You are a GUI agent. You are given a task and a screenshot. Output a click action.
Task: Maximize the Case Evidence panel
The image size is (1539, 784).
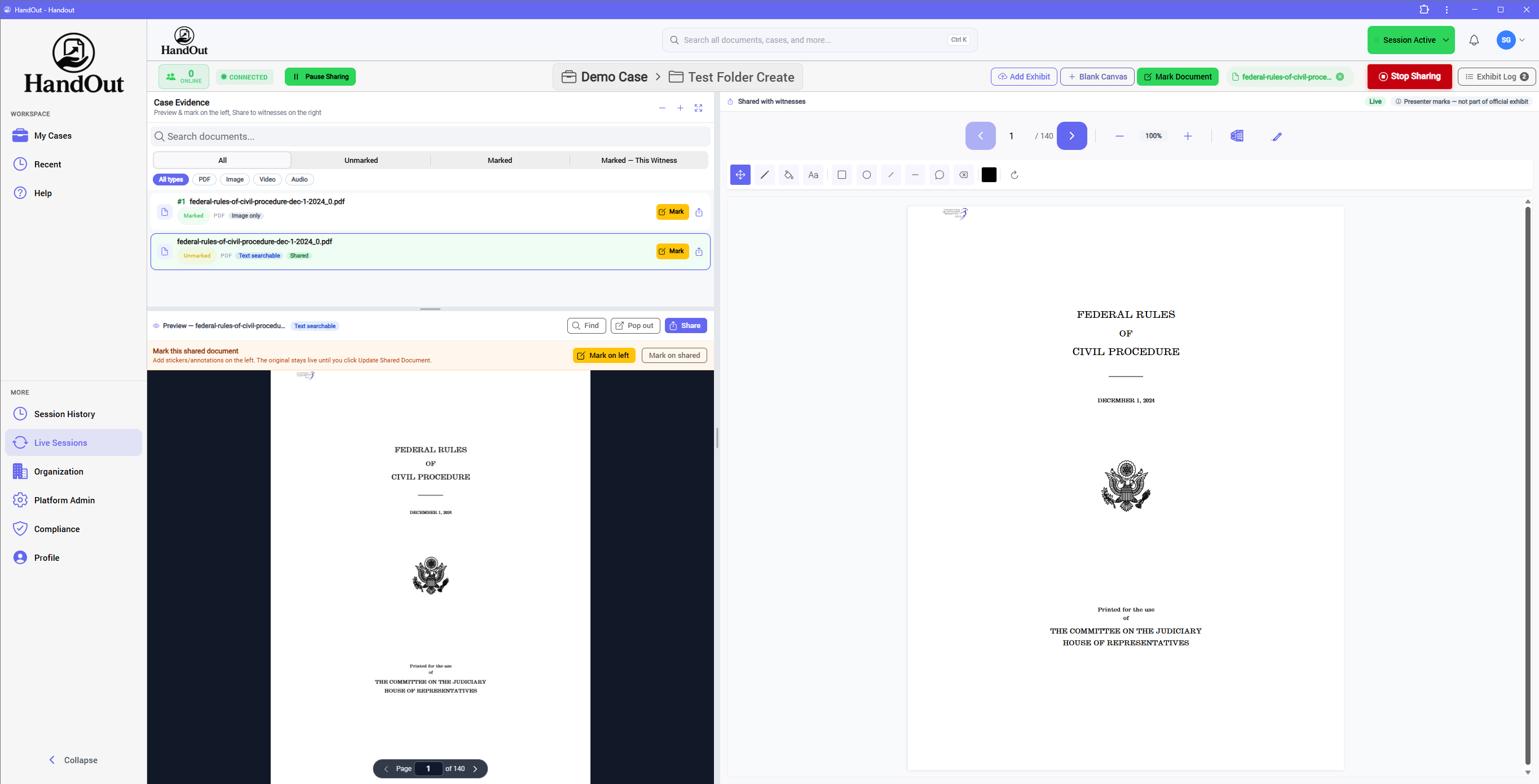click(x=698, y=108)
